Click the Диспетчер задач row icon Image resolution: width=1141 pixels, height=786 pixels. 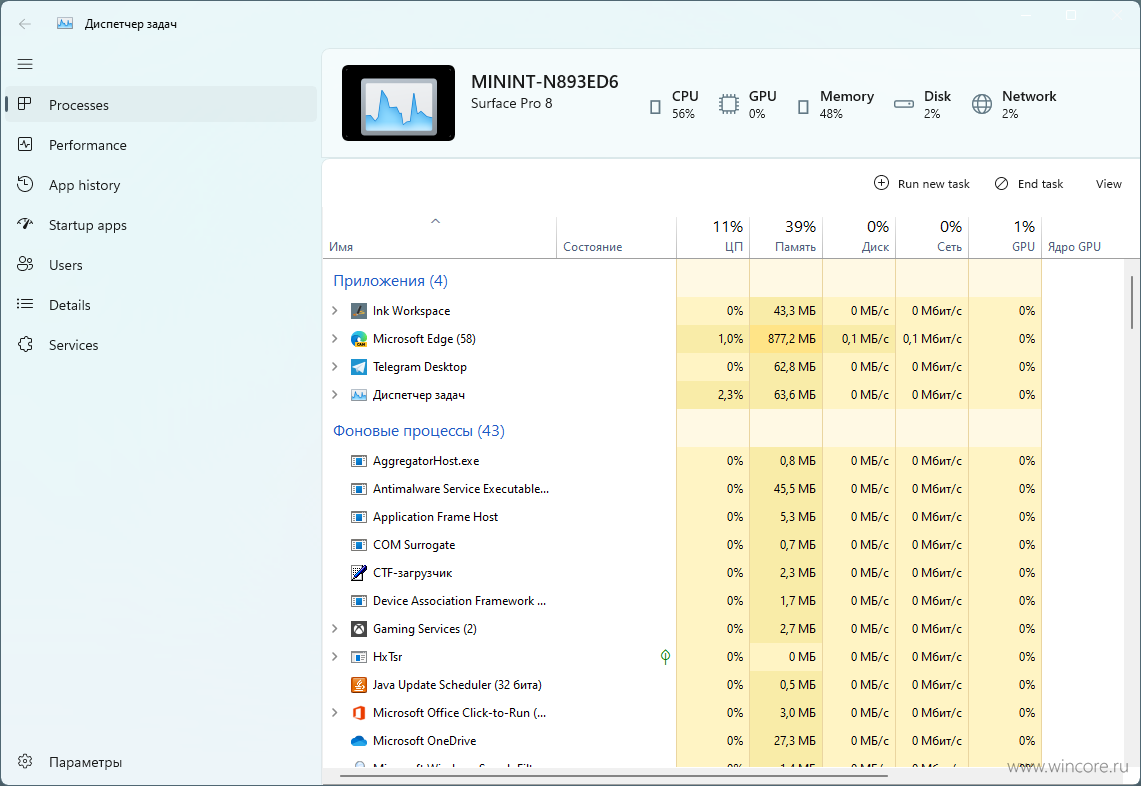(x=359, y=394)
